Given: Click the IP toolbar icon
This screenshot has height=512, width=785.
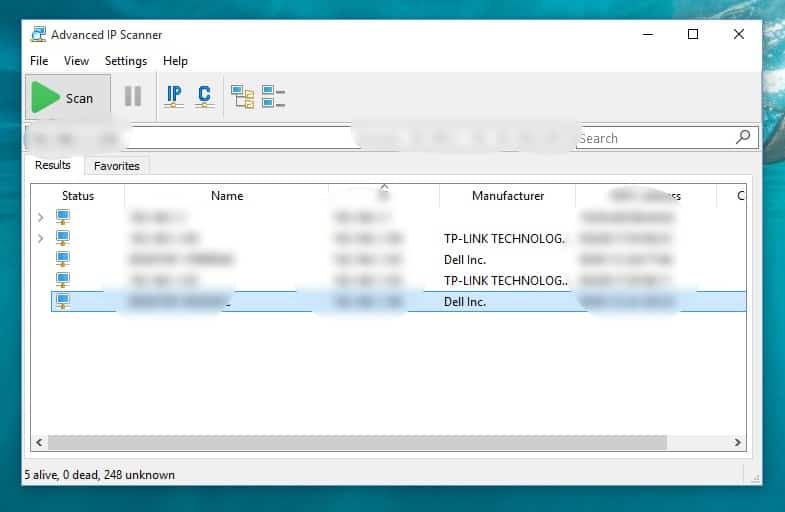Looking at the screenshot, I should 174,97.
